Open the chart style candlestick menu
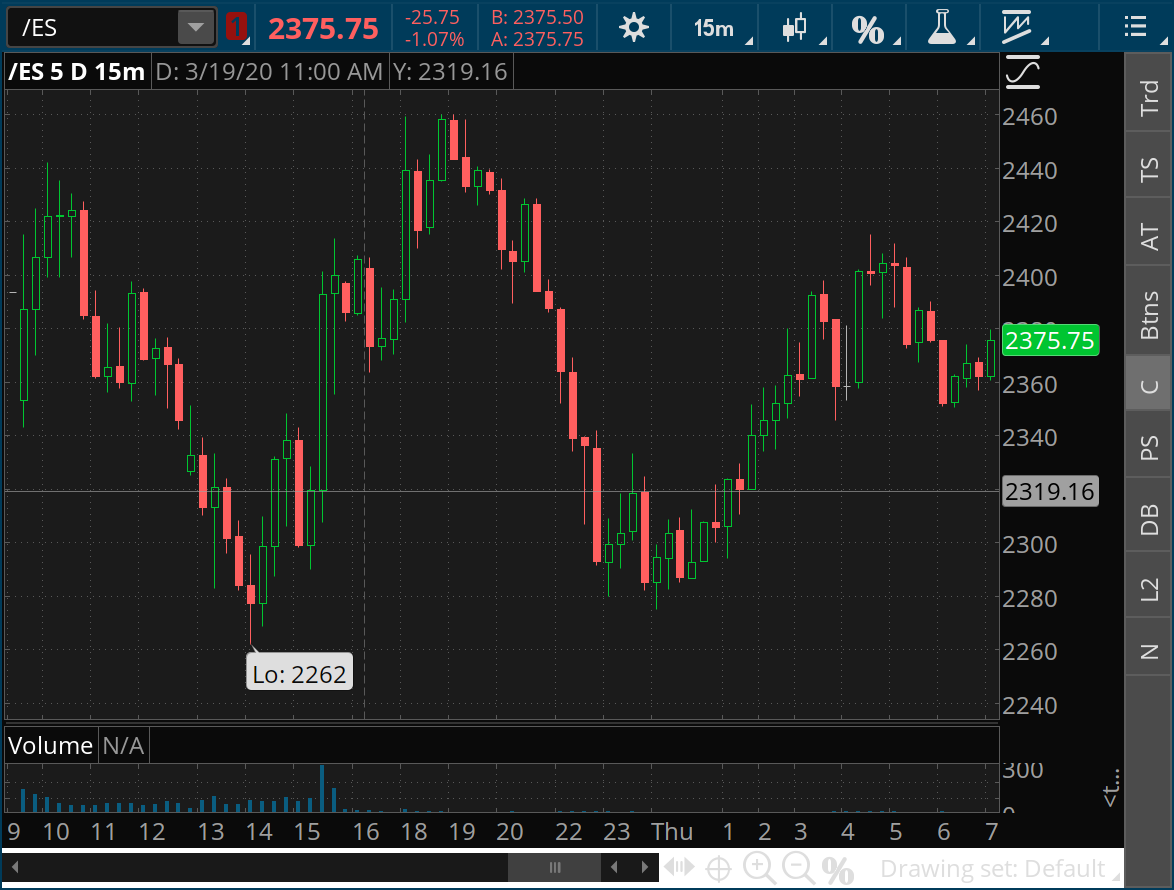1174x890 pixels. (x=794, y=28)
